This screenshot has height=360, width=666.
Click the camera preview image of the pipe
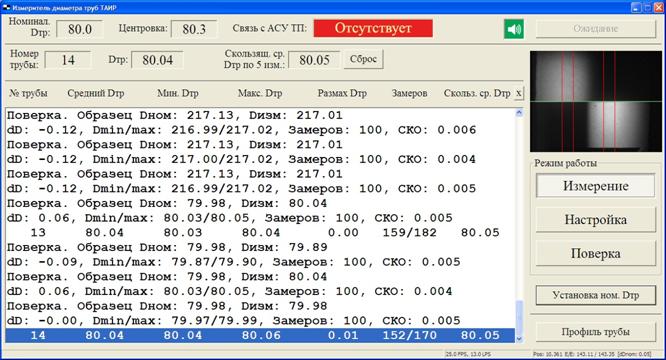(595, 101)
